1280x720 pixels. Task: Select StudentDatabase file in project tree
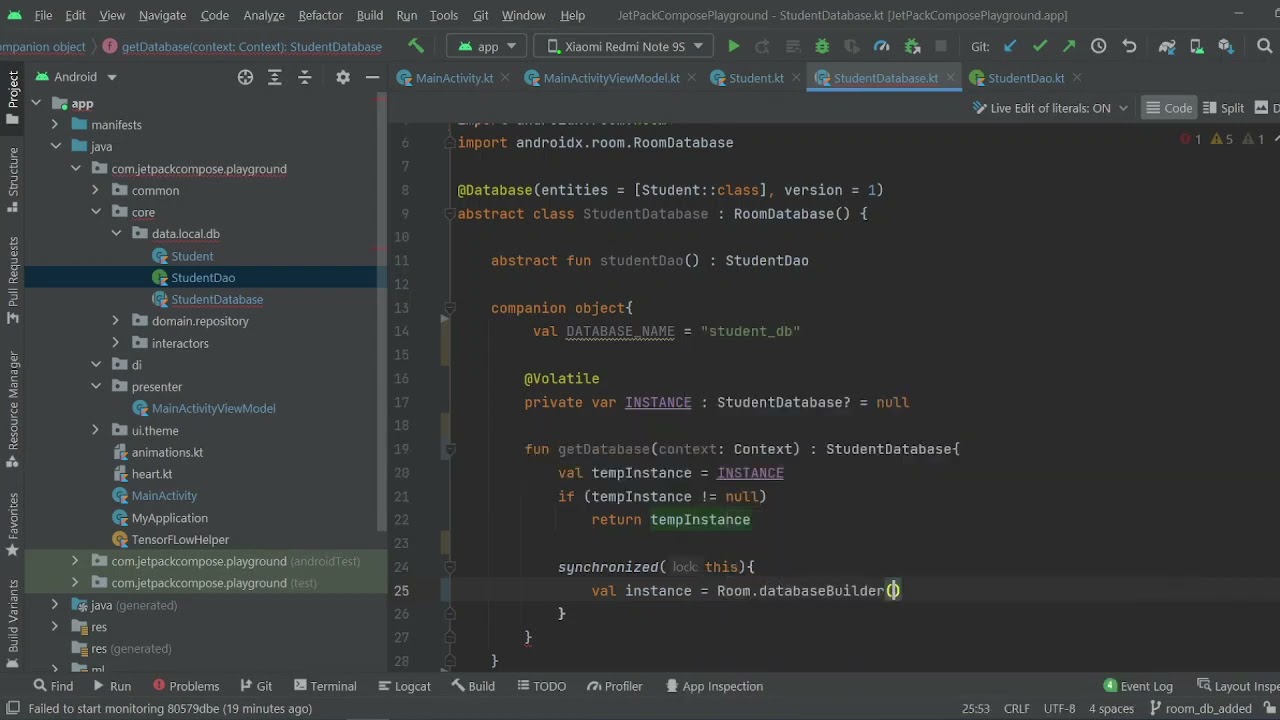tap(217, 299)
